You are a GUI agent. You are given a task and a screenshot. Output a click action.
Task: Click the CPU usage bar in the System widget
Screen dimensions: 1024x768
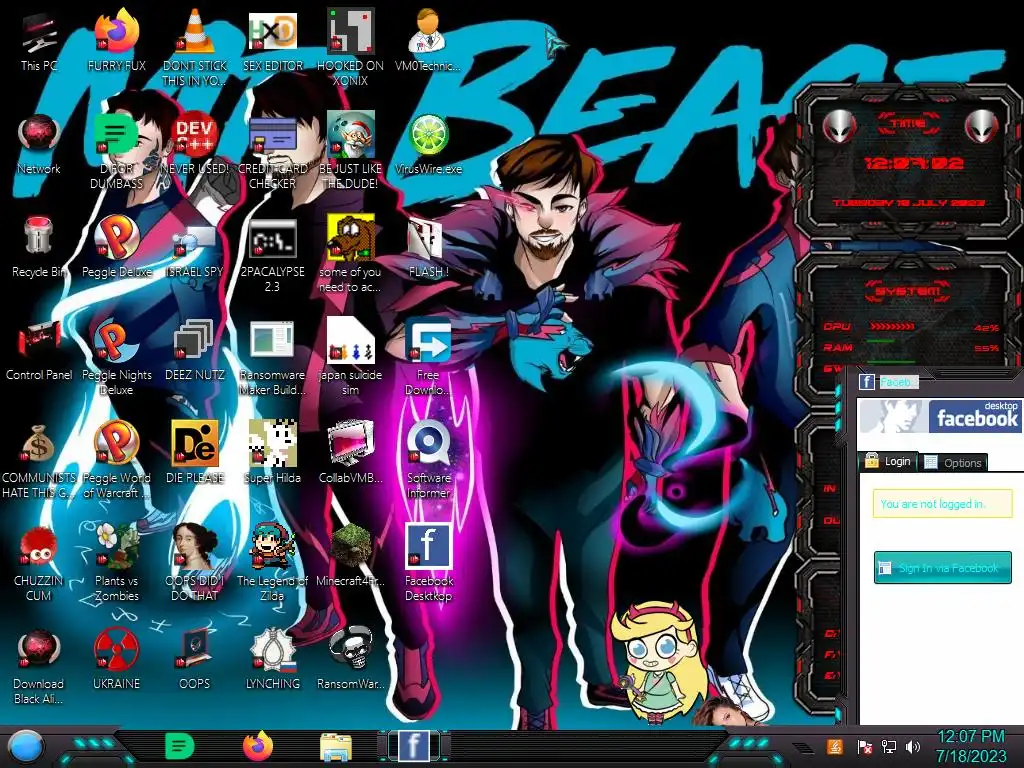(x=893, y=327)
